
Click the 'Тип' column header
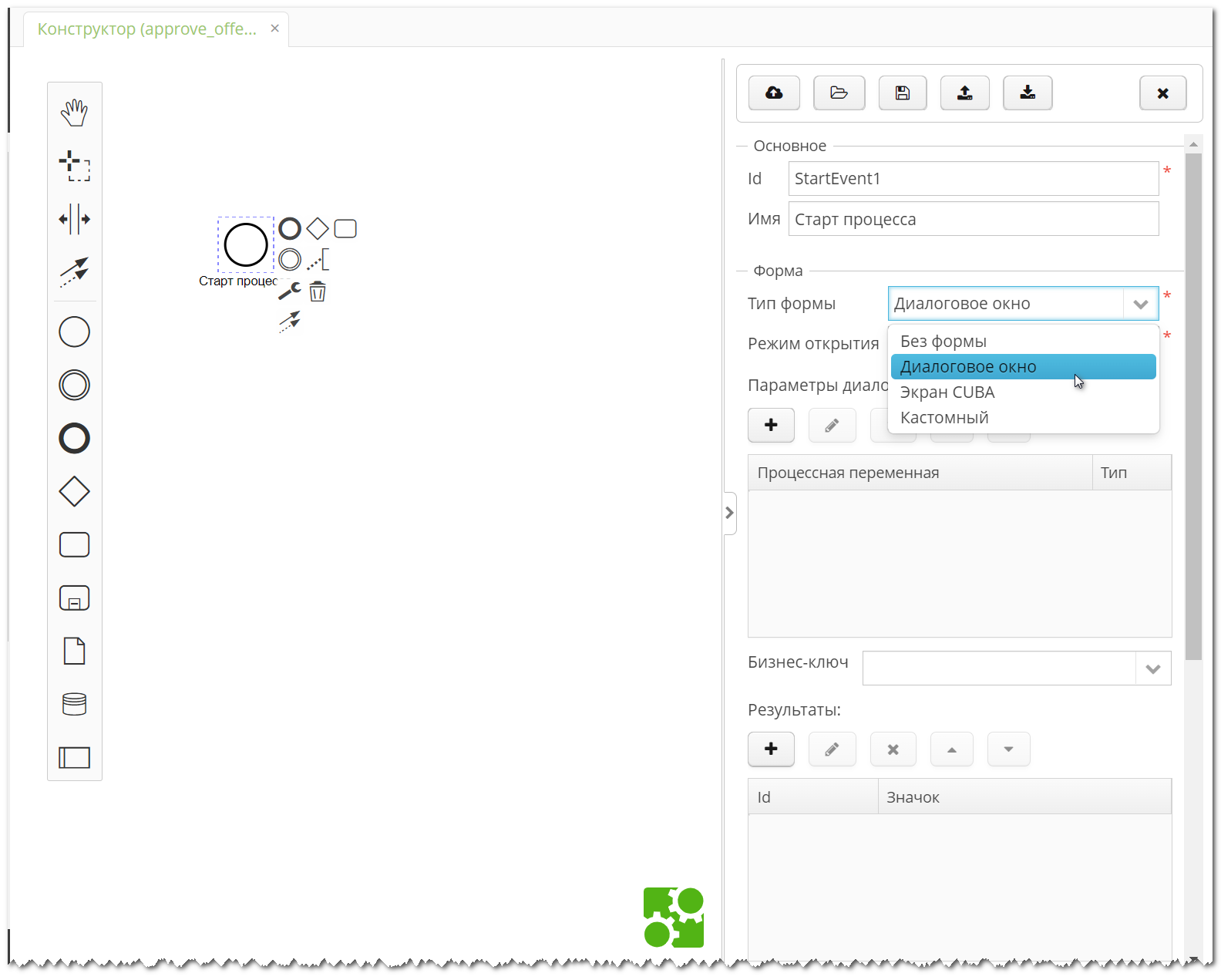[x=1132, y=473]
